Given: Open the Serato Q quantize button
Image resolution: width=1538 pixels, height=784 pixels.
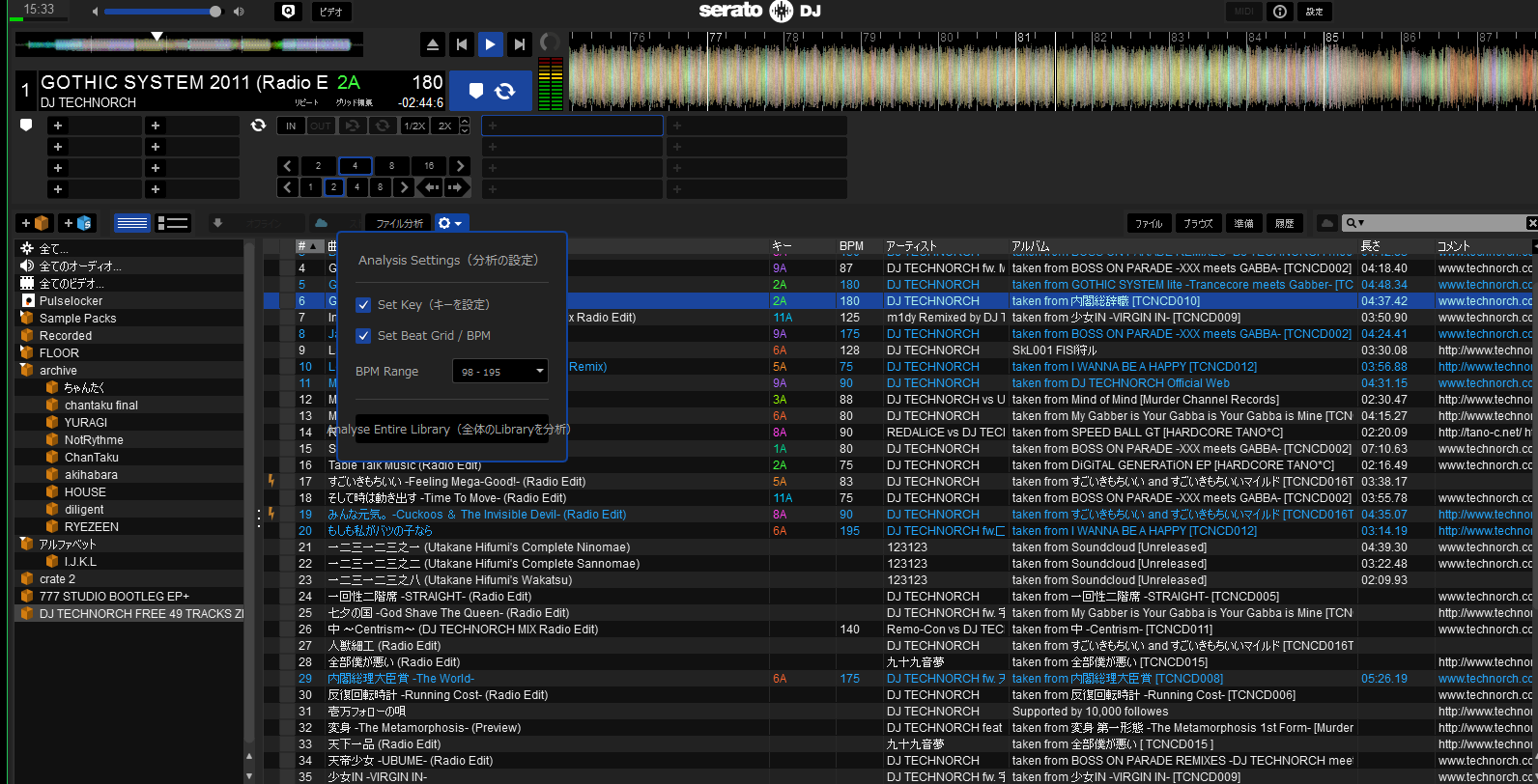Looking at the screenshot, I should [x=288, y=12].
